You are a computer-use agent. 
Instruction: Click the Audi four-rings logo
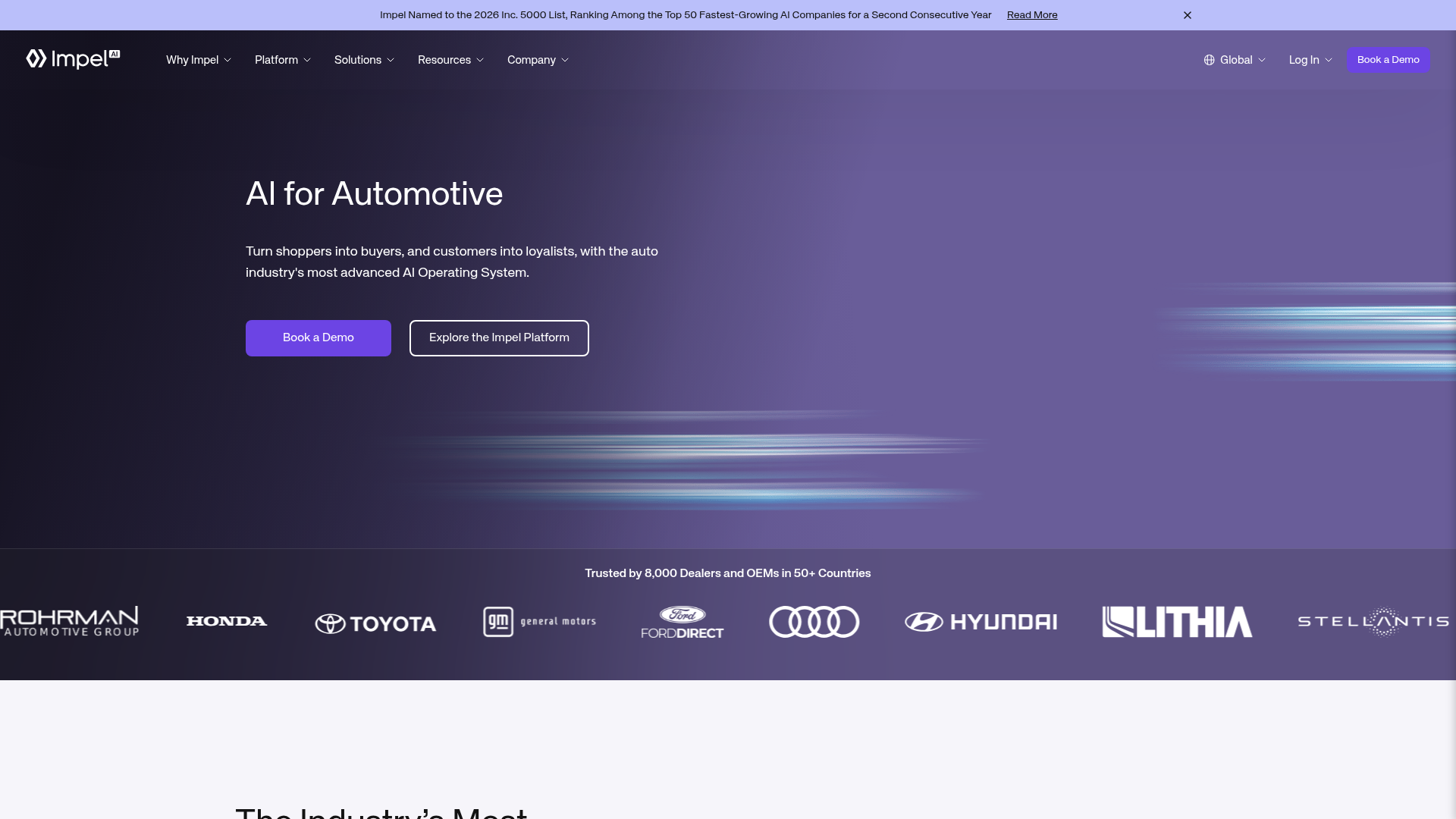[814, 622]
